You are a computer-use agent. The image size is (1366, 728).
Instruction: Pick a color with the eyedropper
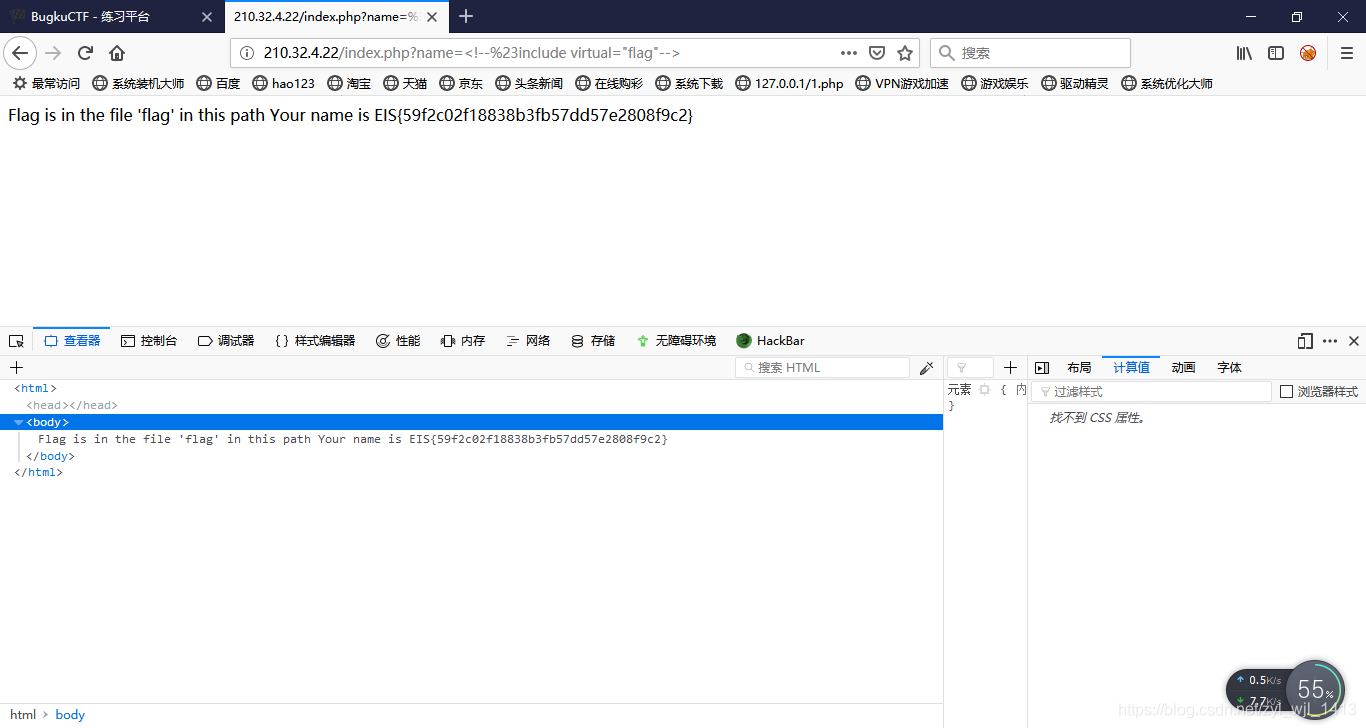point(927,368)
